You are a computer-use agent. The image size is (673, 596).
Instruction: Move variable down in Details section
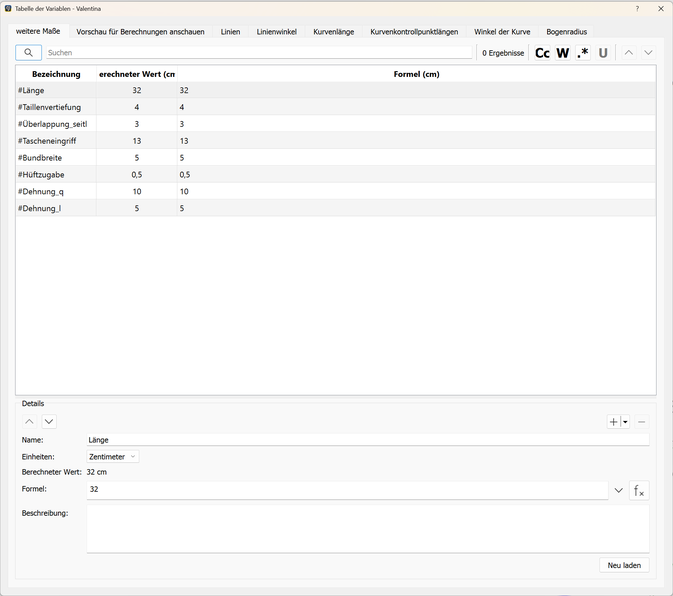coord(49,421)
